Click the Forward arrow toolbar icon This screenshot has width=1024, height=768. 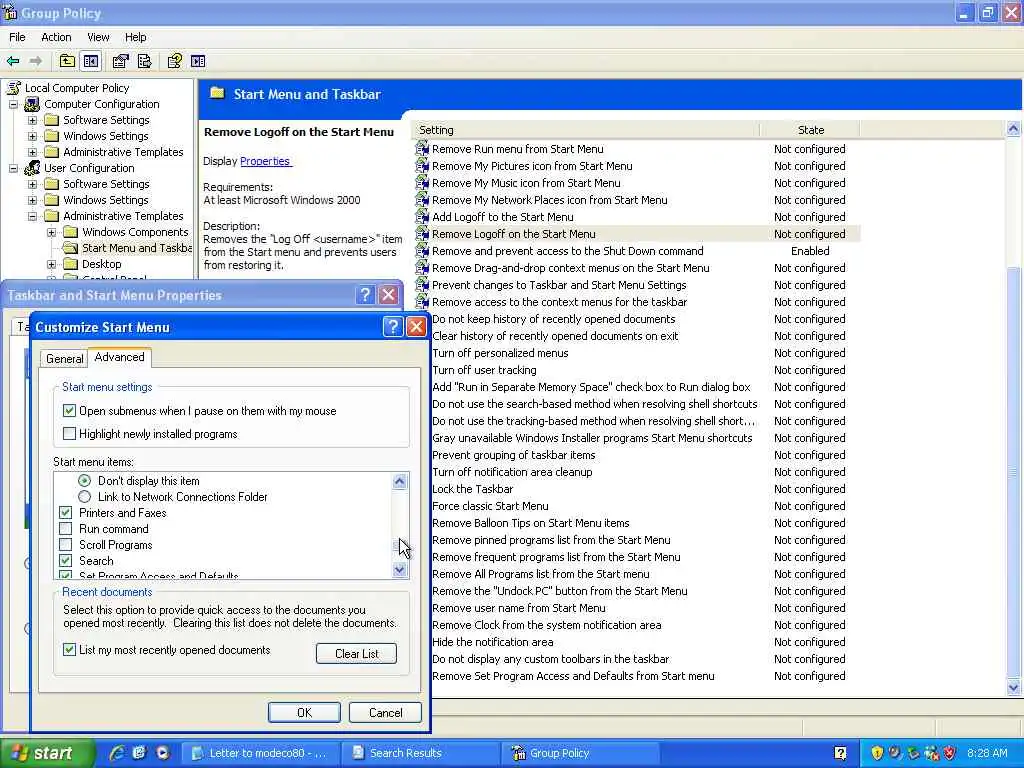click(x=36, y=61)
